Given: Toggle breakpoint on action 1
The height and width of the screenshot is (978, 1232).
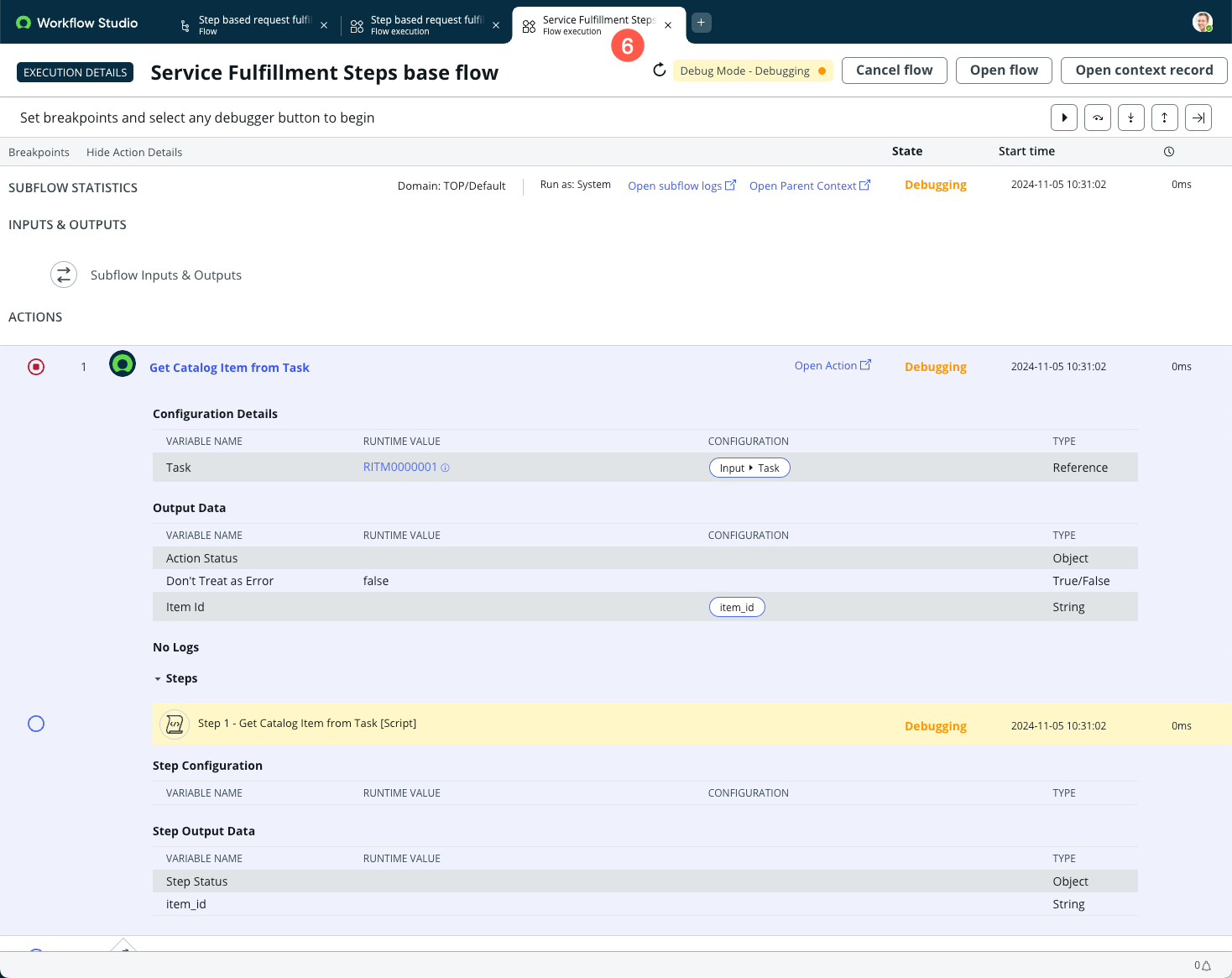Looking at the screenshot, I should 36,367.
